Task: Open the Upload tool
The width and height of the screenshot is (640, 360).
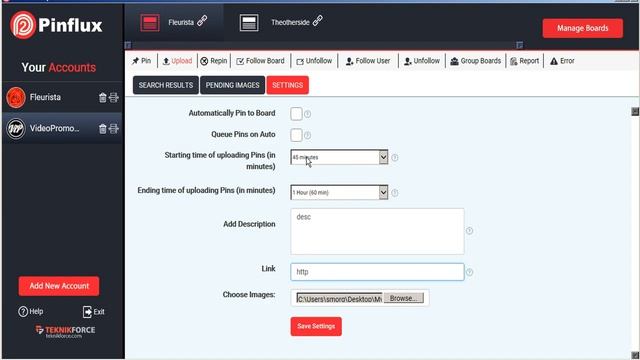Action: (x=177, y=61)
